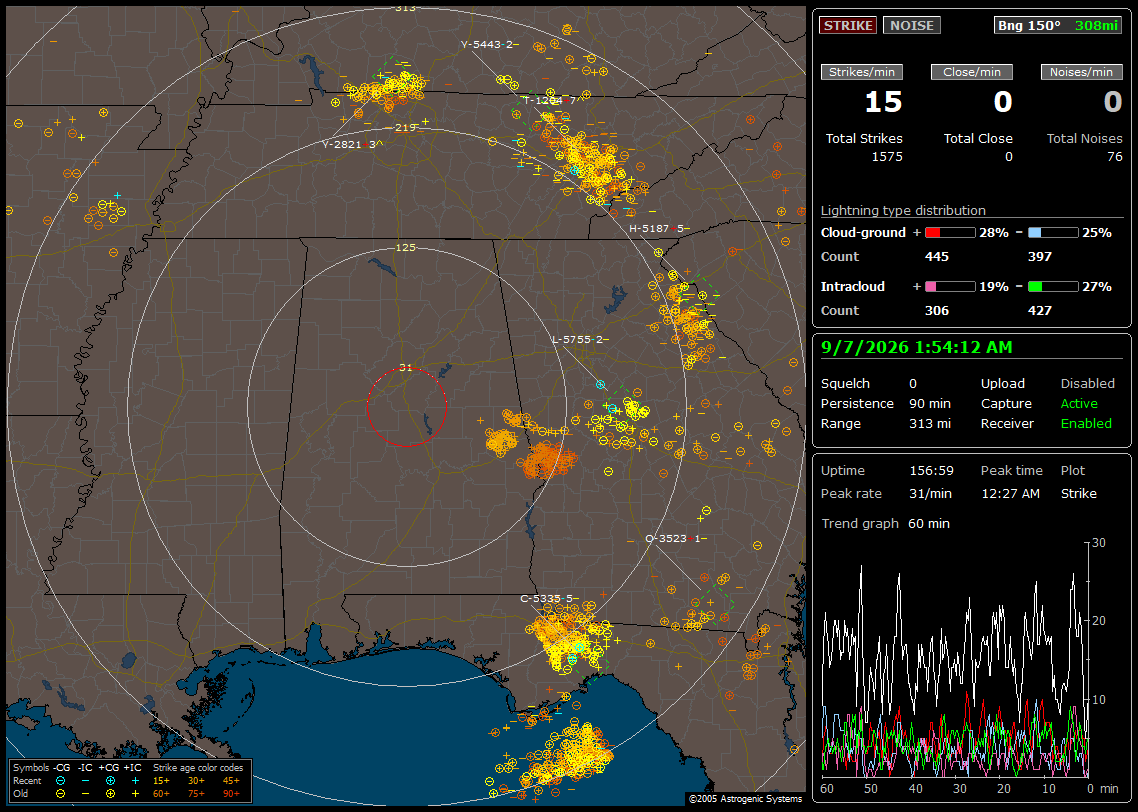This screenshot has height=812, width=1138.
Task: Click storm cell label L-5755-2
Action: click(577, 339)
